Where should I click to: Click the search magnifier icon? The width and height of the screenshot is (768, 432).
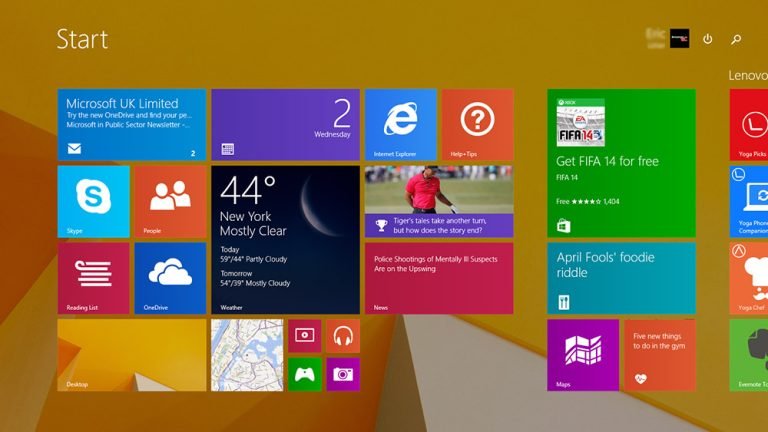coord(736,39)
